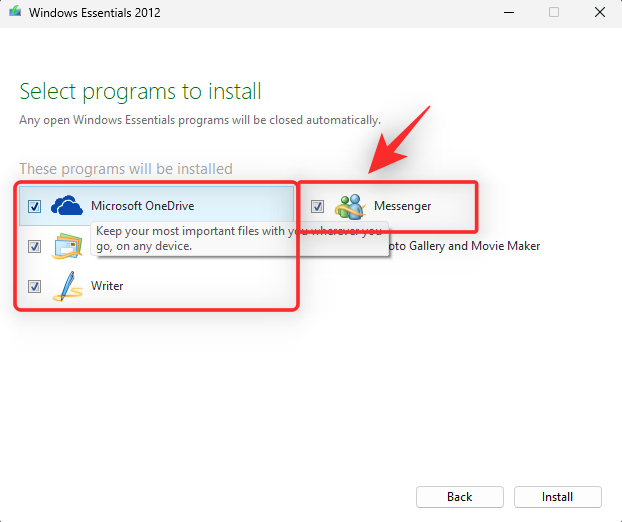Minimize the Windows Essentials 2012 window
This screenshot has width=622, height=522.
509,12
